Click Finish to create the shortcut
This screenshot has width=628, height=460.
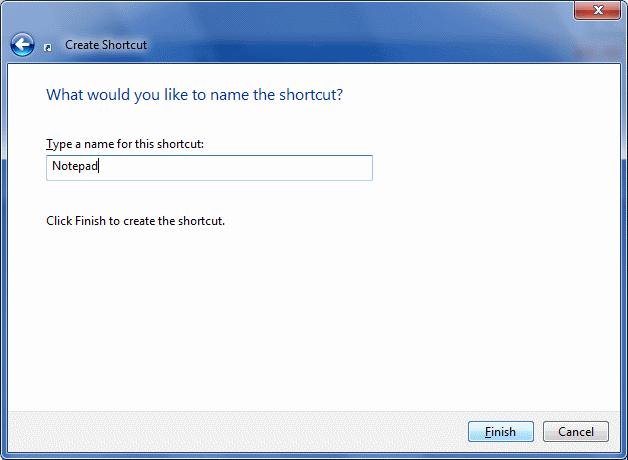pos(501,432)
